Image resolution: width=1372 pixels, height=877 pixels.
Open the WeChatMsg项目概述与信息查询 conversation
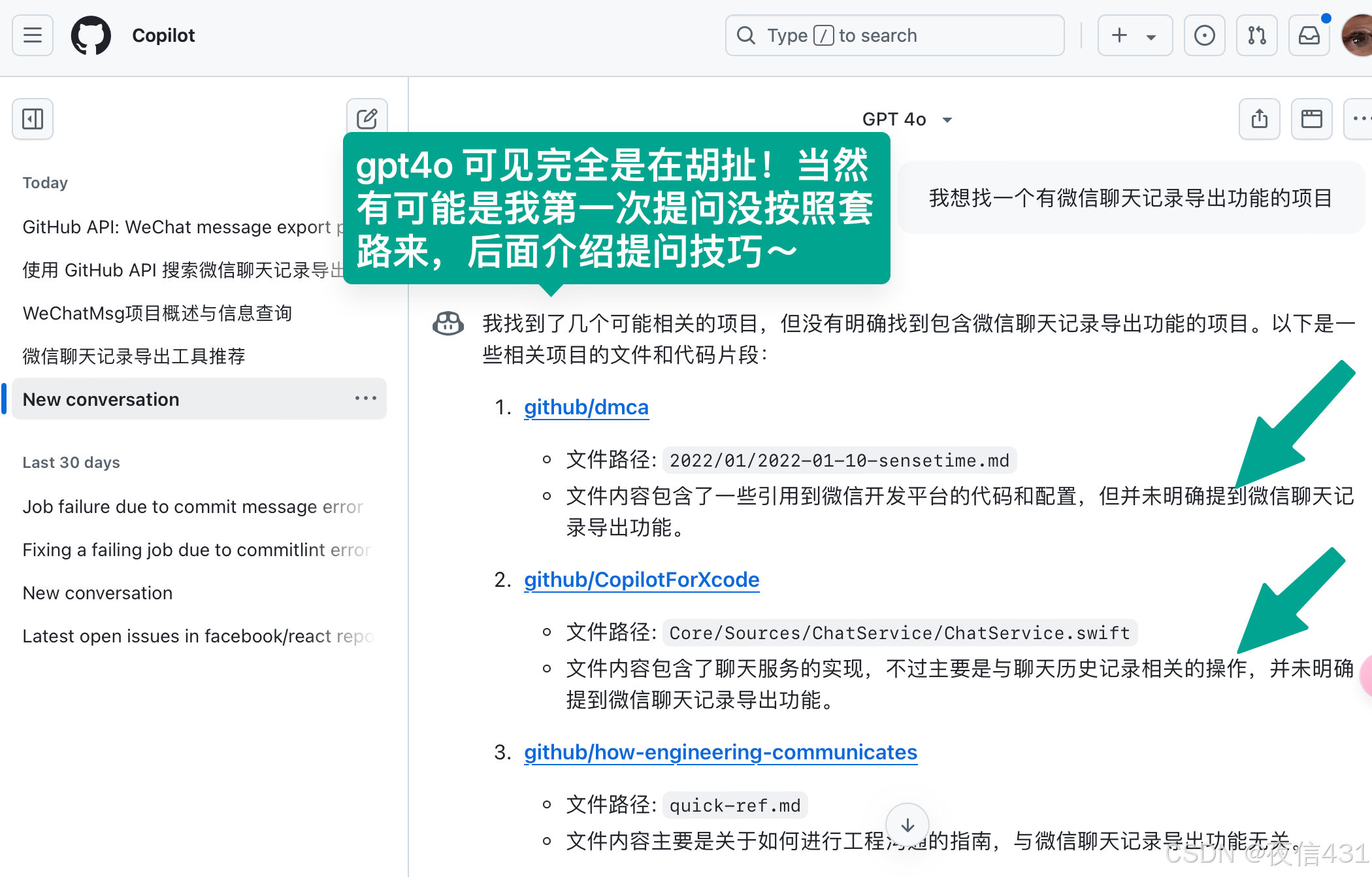pos(157,313)
